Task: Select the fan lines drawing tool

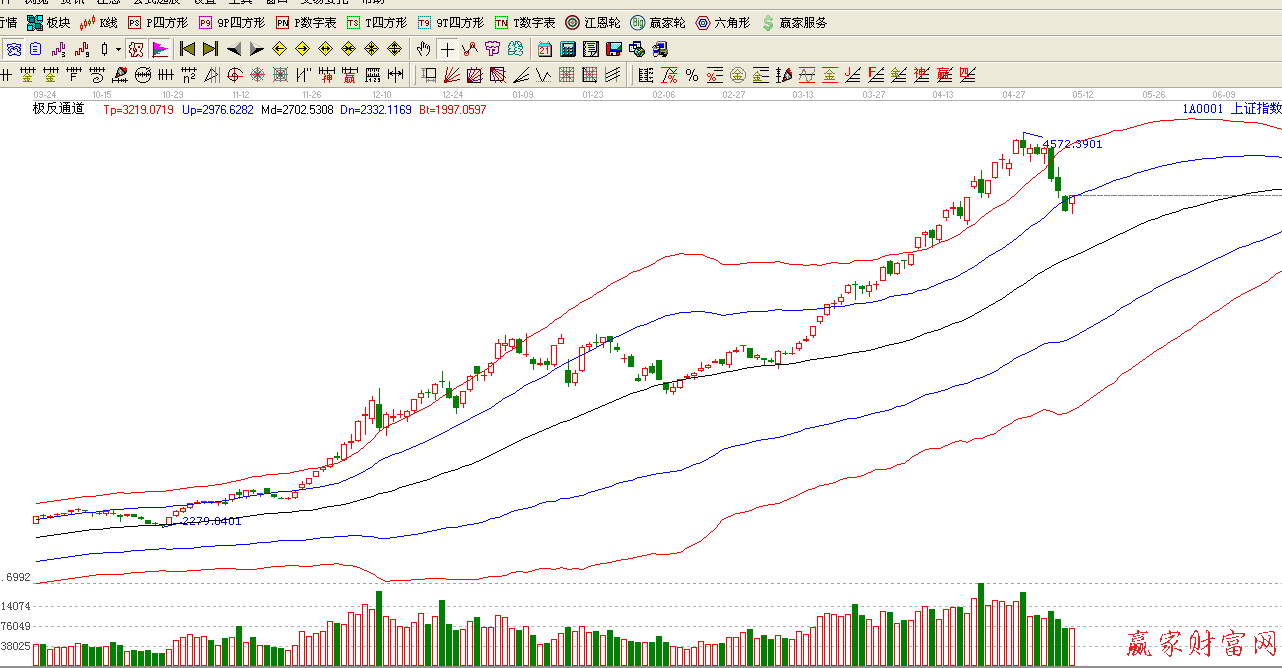Action: [452, 75]
